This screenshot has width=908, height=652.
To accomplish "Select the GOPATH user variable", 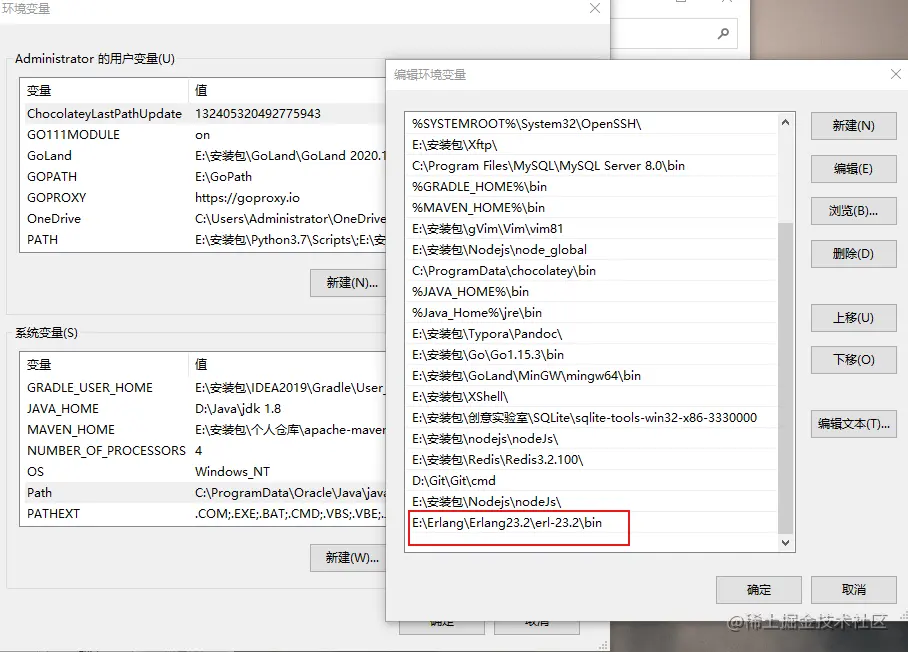I will 203,177.
